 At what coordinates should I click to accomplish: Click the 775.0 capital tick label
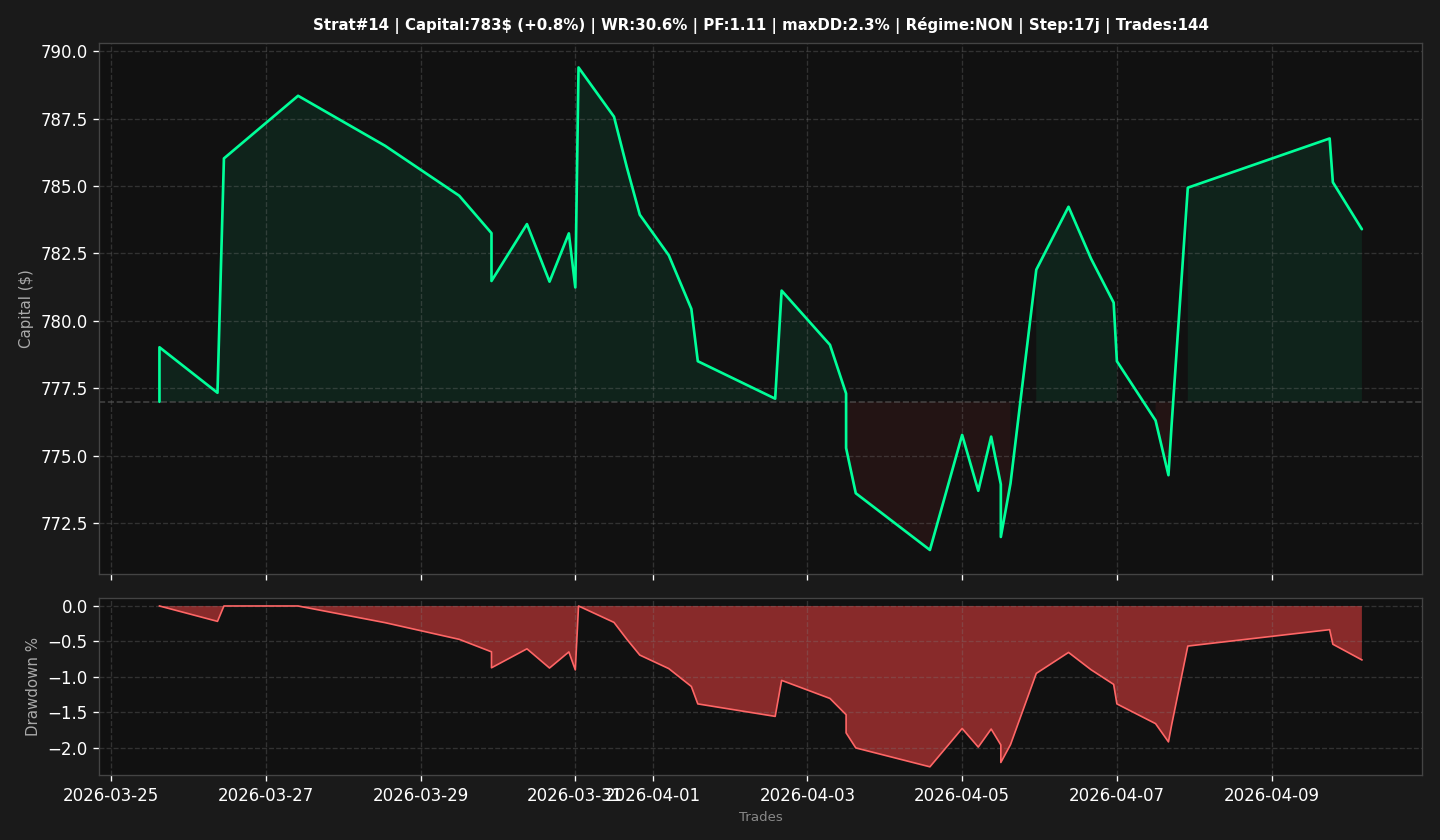tap(65, 457)
